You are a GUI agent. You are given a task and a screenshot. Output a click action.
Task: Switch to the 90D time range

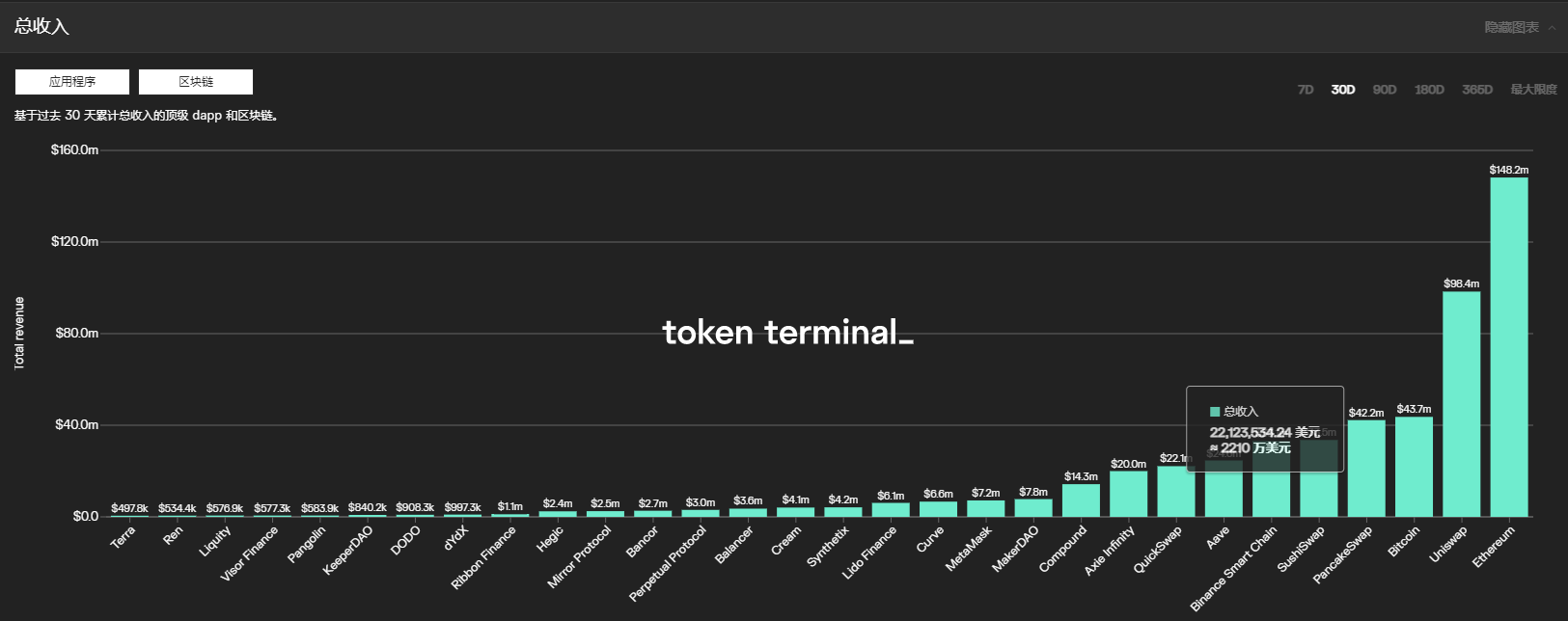pos(1385,90)
